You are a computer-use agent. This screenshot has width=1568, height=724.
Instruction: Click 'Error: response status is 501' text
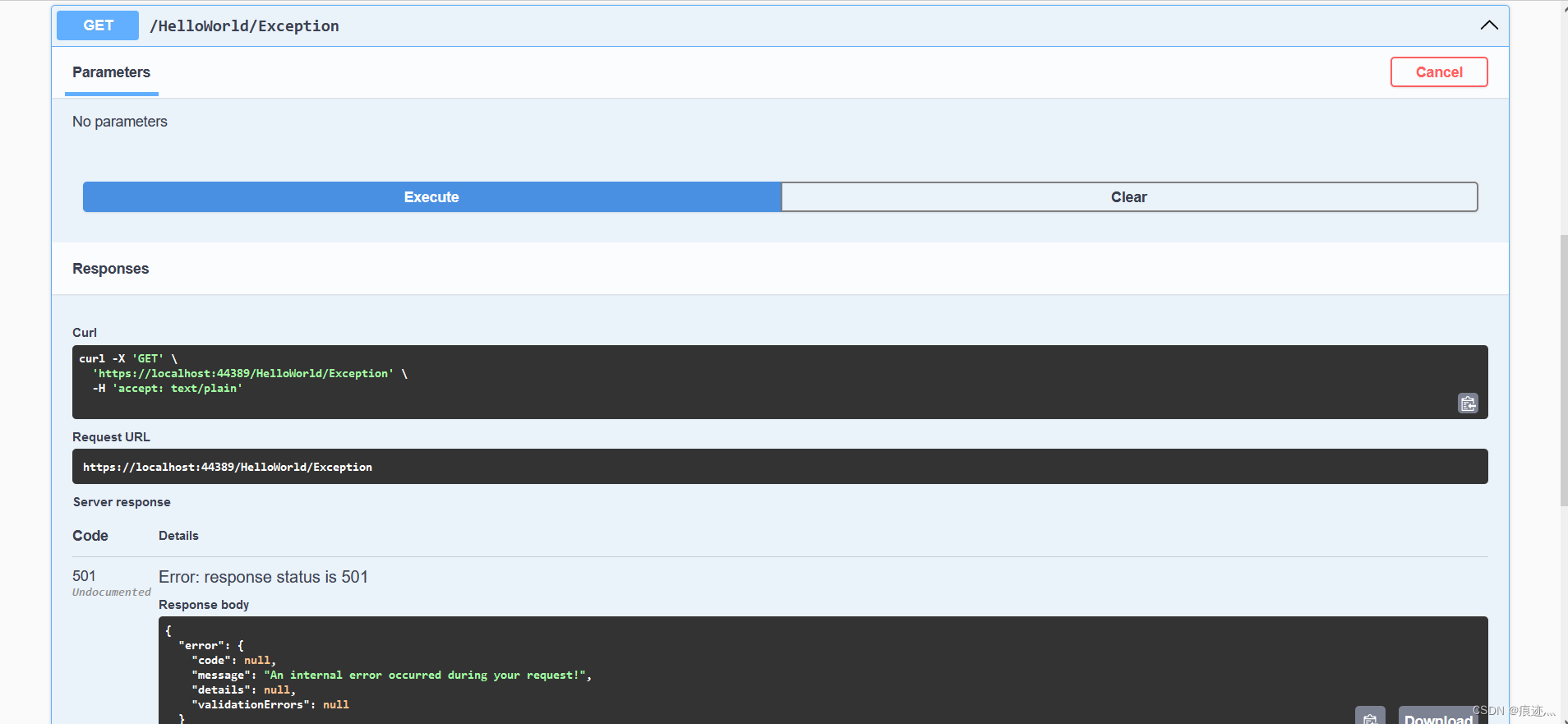click(263, 577)
